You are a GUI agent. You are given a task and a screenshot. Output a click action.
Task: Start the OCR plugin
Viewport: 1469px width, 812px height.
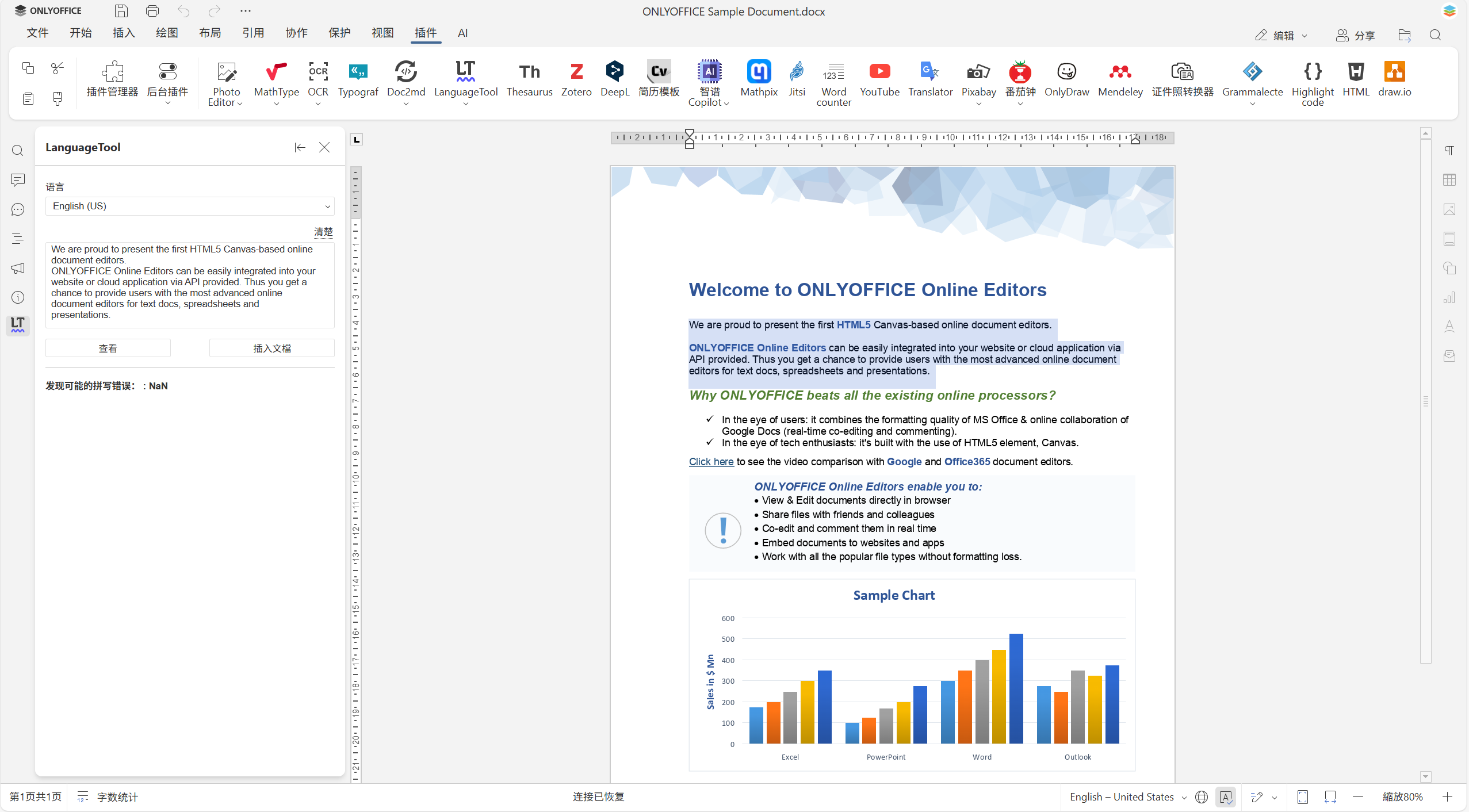click(318, 79)
